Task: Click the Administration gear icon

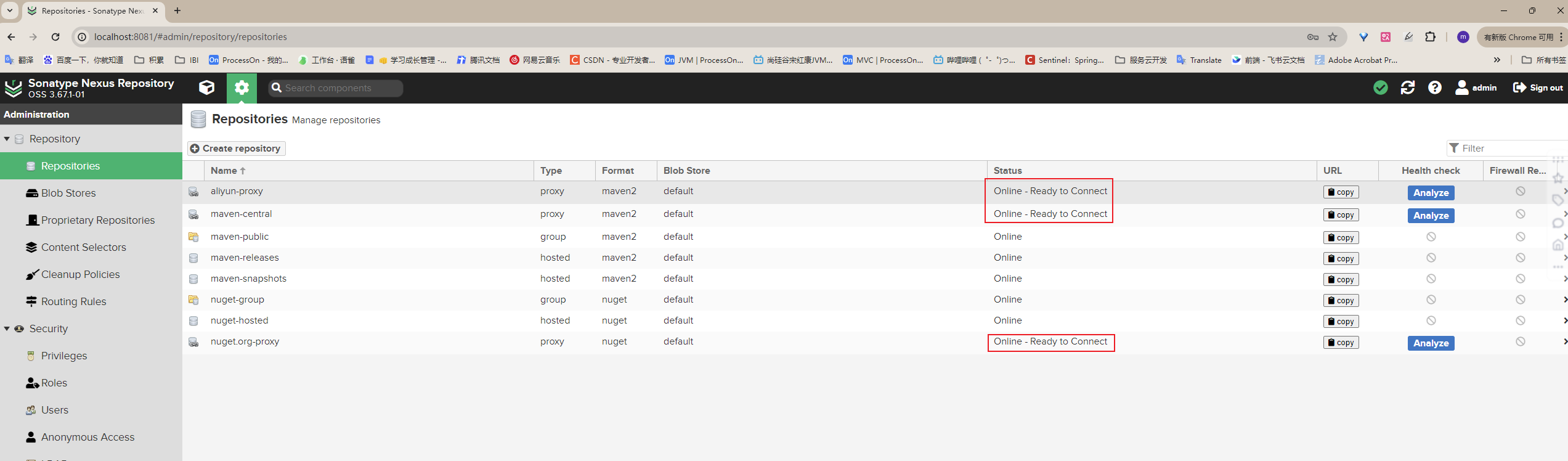Action: (242, 88)
